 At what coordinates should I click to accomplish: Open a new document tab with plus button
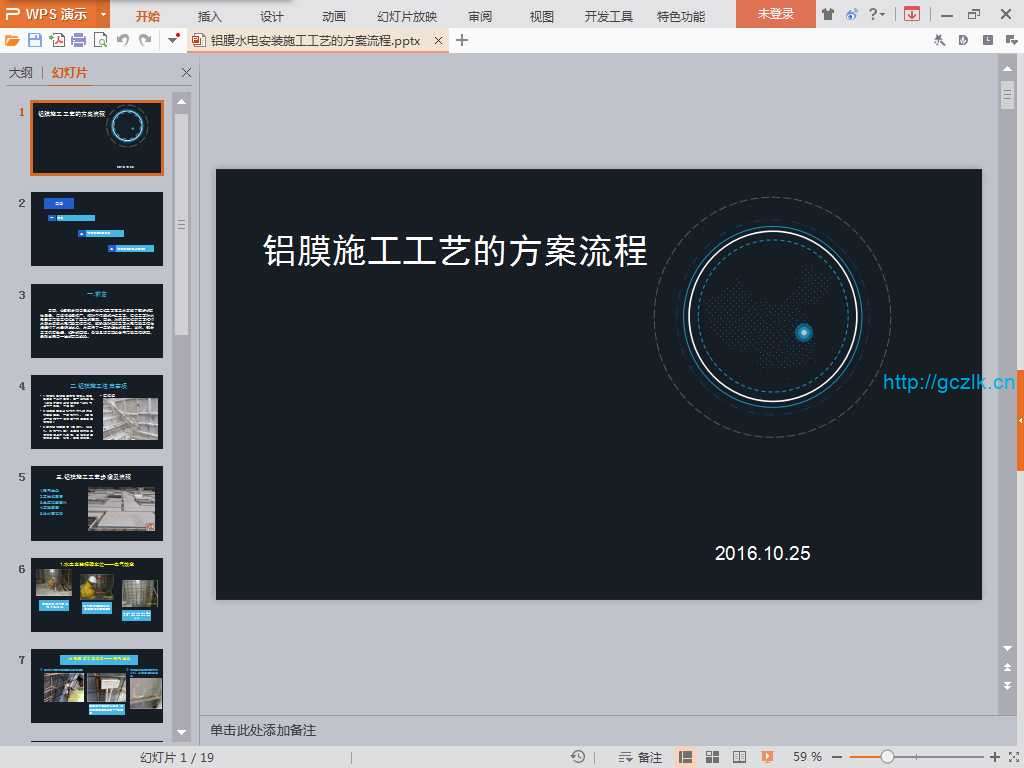tap(461, 40)
